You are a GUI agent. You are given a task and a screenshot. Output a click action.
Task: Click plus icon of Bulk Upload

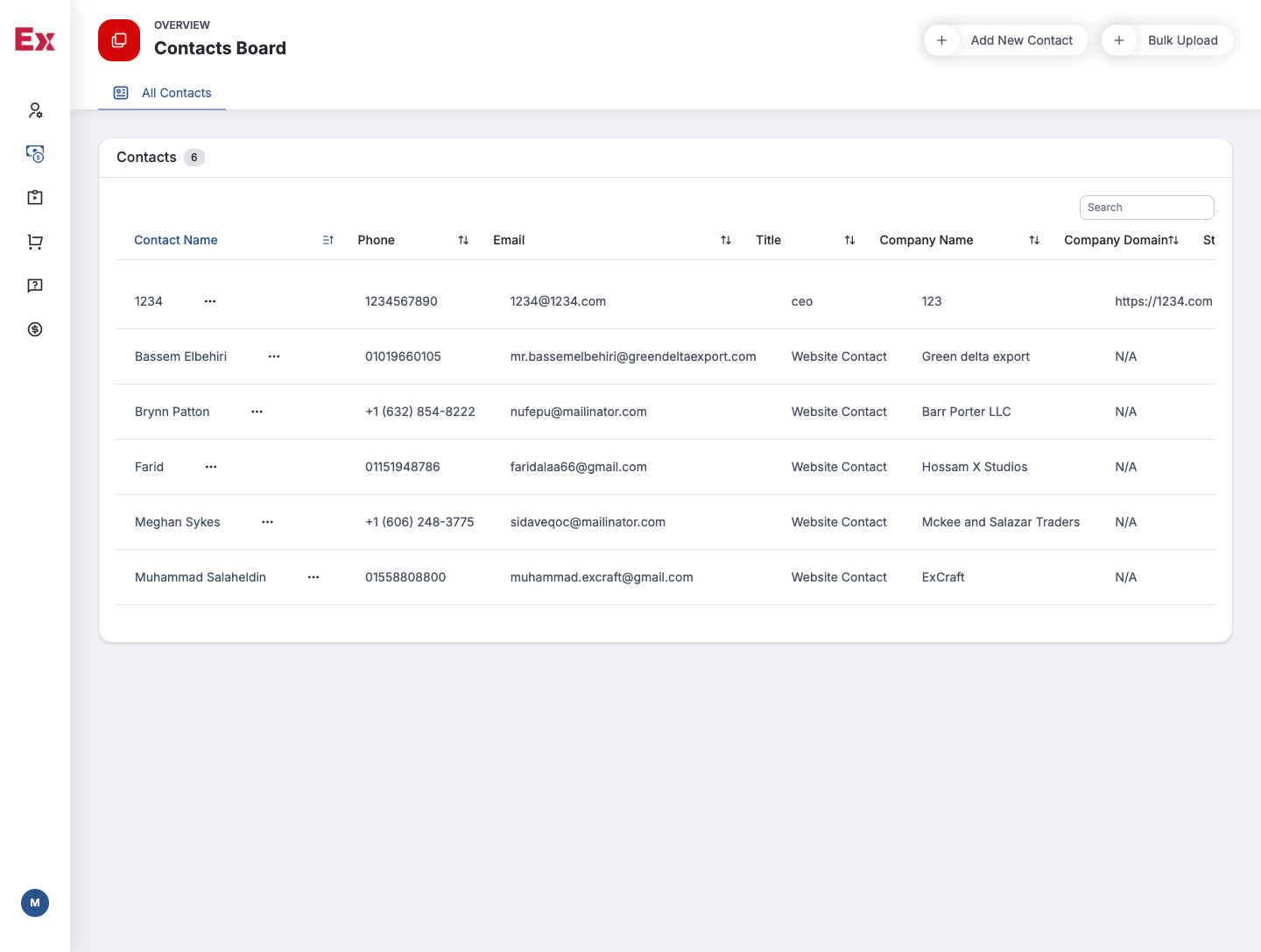[1119, 40]
